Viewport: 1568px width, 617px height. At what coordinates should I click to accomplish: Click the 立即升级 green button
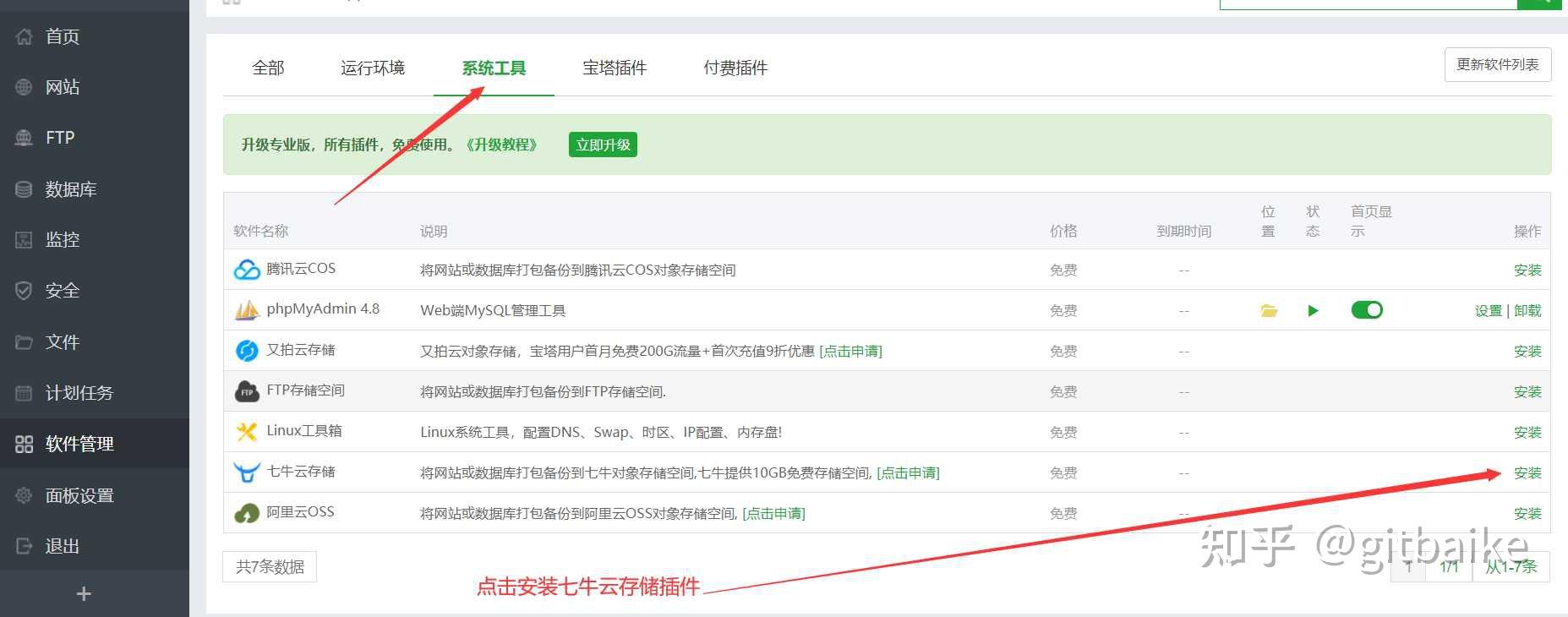pyautogui.click(x=603, y=145)
